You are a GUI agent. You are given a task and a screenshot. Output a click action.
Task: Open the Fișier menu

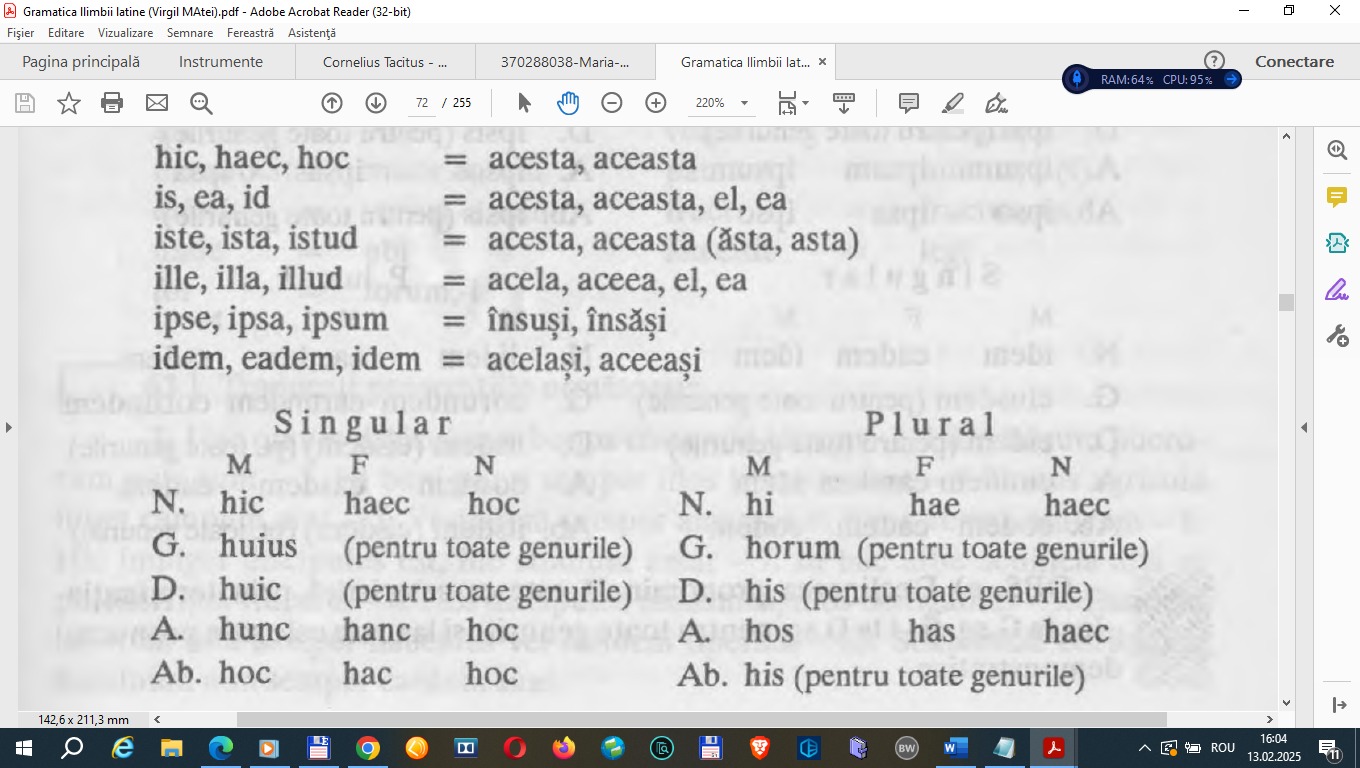21,33
